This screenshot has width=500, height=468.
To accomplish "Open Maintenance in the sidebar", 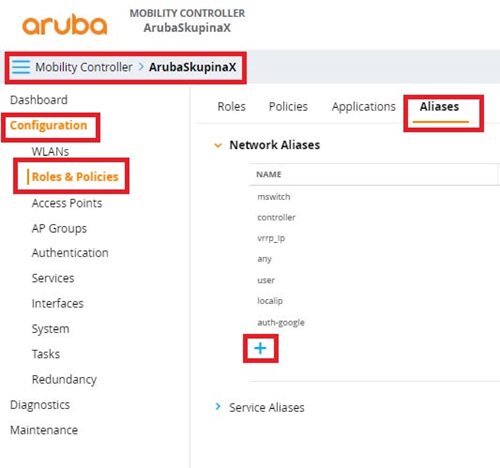I will point(44,430).
